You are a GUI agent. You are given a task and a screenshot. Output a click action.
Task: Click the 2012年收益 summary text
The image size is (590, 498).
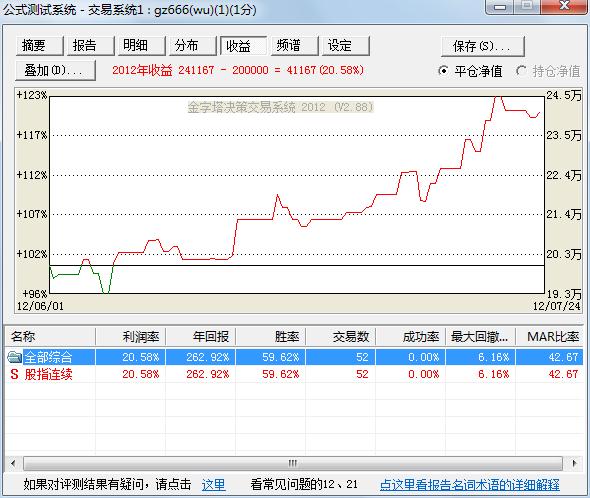click(x=238, y=70)
